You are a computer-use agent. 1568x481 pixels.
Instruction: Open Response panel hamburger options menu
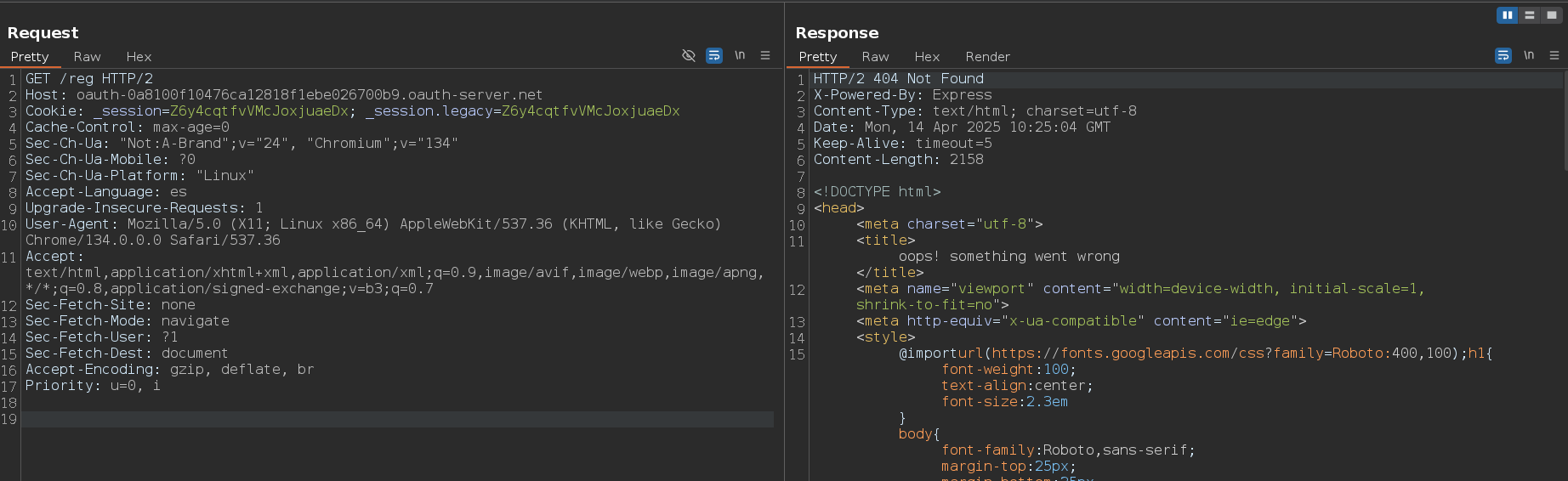(x=1554, y=55)
